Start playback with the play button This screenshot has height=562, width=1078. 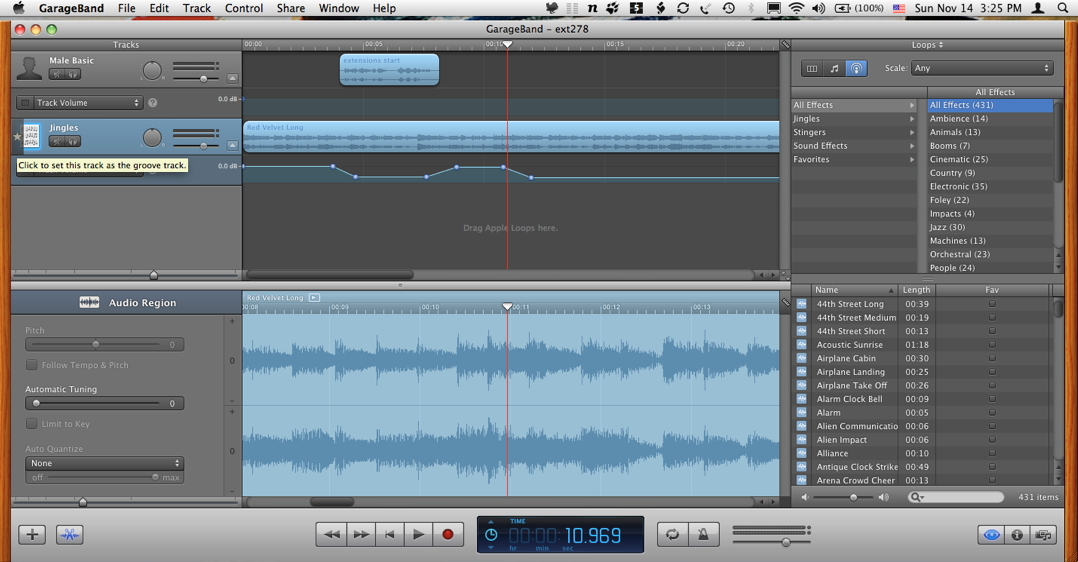[418, 534]
